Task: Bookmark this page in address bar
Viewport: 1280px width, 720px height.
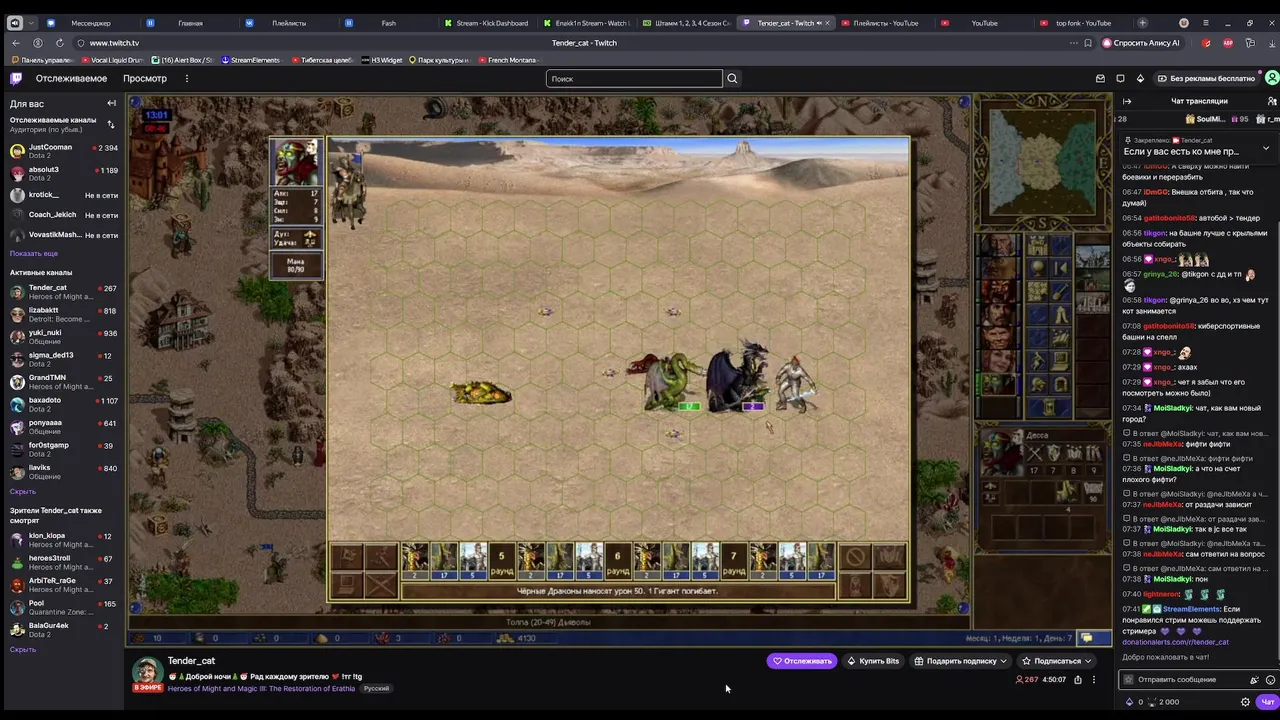Action: [x=1088, y=43]
